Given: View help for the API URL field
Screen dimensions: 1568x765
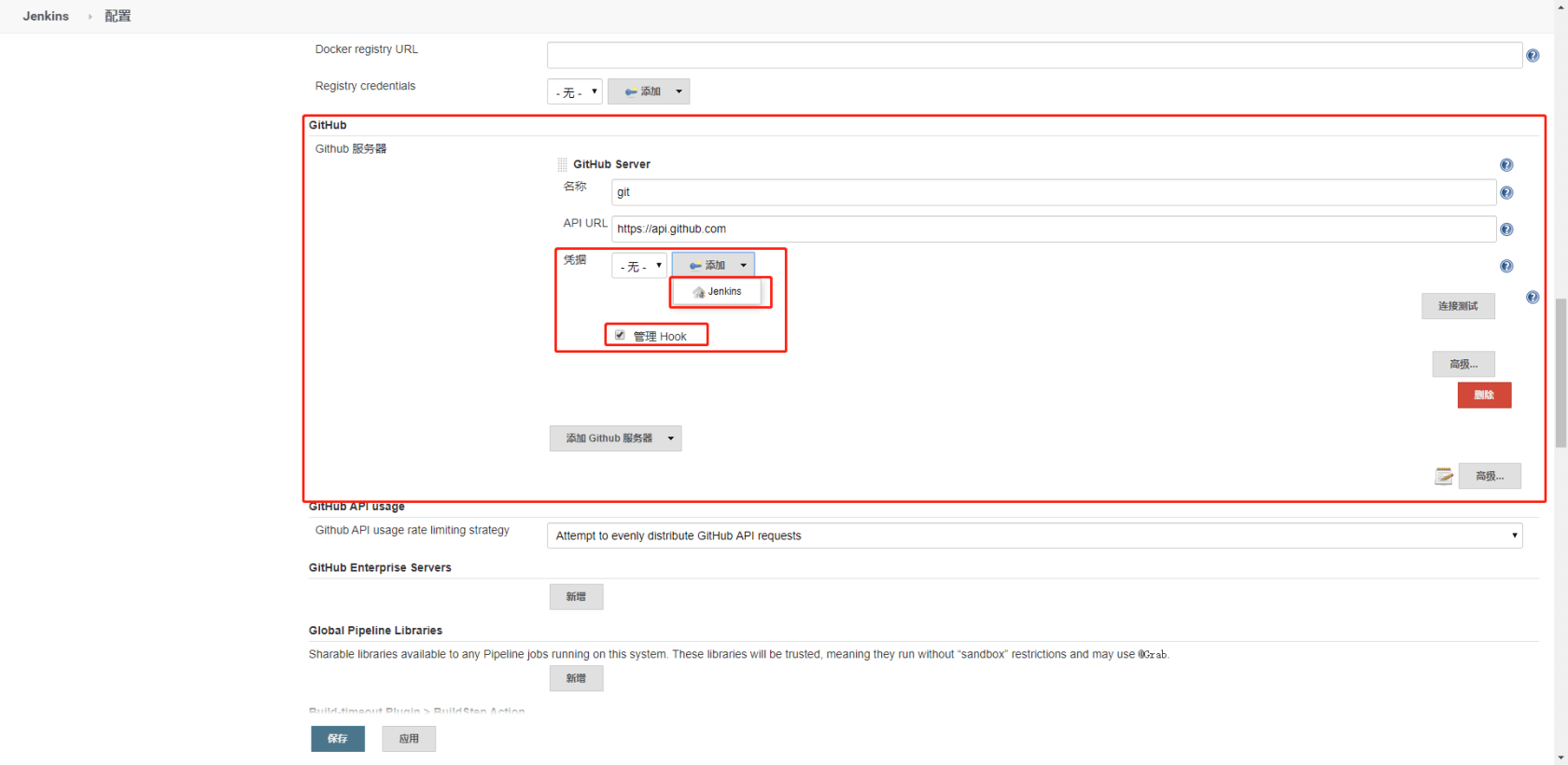Looking at the screenshot, I should pyautogui.click(x=1506, y=229).
